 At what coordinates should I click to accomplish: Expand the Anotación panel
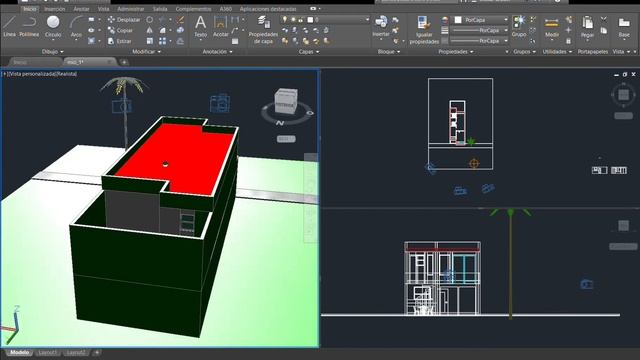click(218, 52)
